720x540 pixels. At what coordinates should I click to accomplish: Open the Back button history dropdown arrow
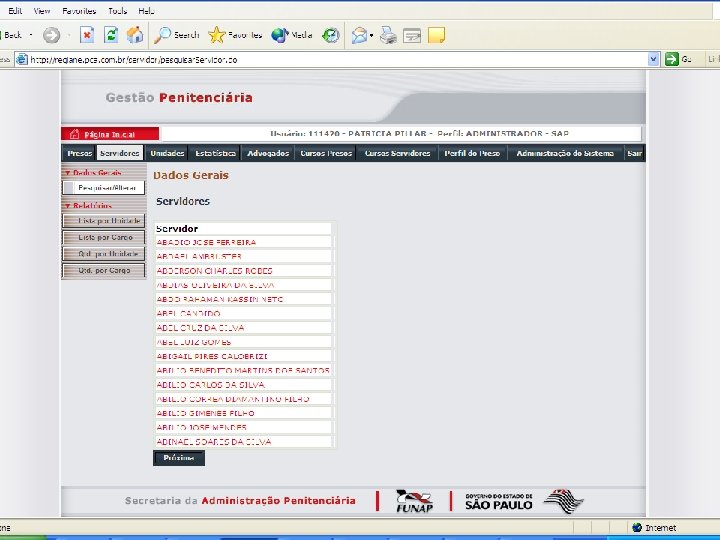tap(31, 35)
